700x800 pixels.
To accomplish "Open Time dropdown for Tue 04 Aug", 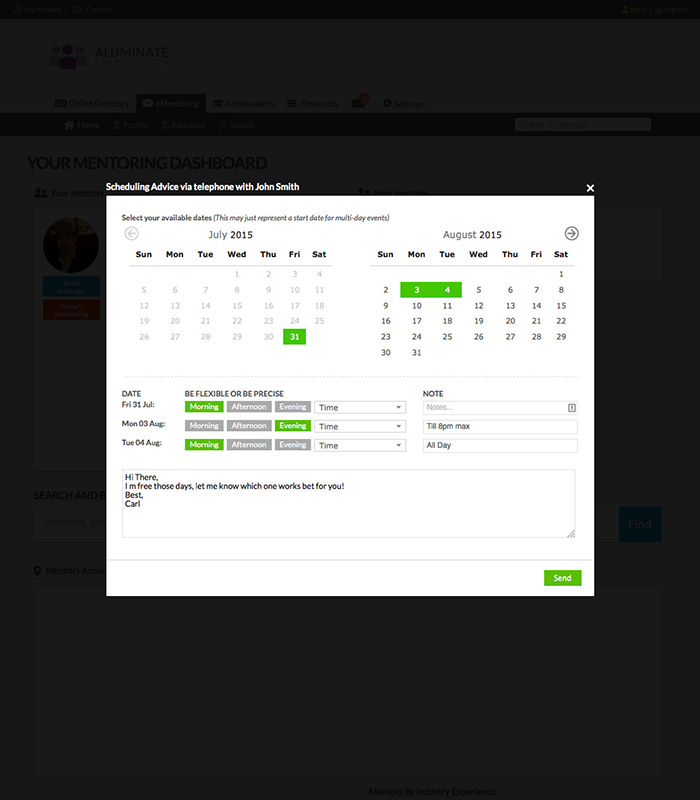I will coord(360,445).
